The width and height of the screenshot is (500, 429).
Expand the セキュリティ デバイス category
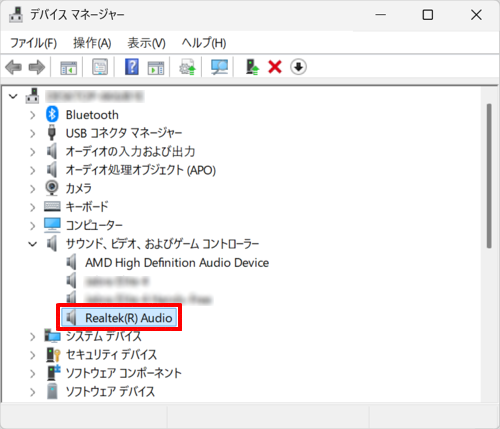coord(32,355)
